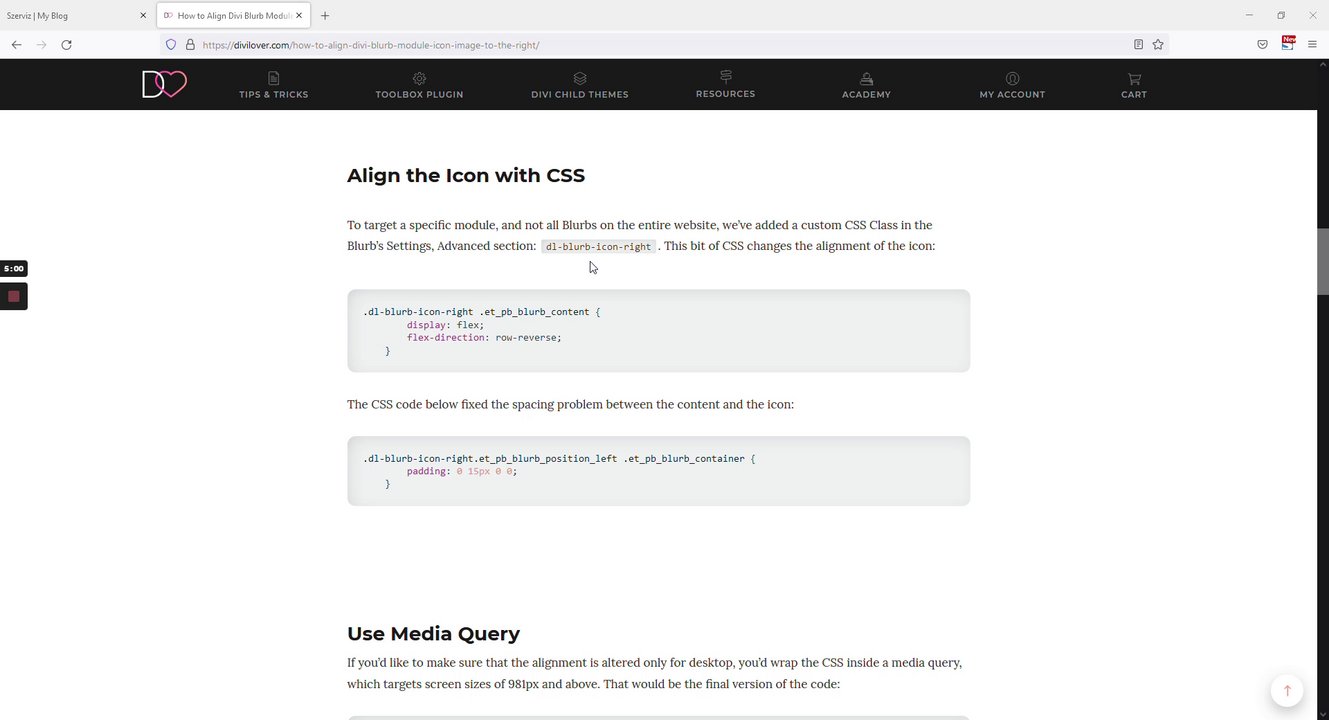The height and width of the screenshot is (720, 1329).
Task: Open the shopping Cart
Action: [1134, 86]
